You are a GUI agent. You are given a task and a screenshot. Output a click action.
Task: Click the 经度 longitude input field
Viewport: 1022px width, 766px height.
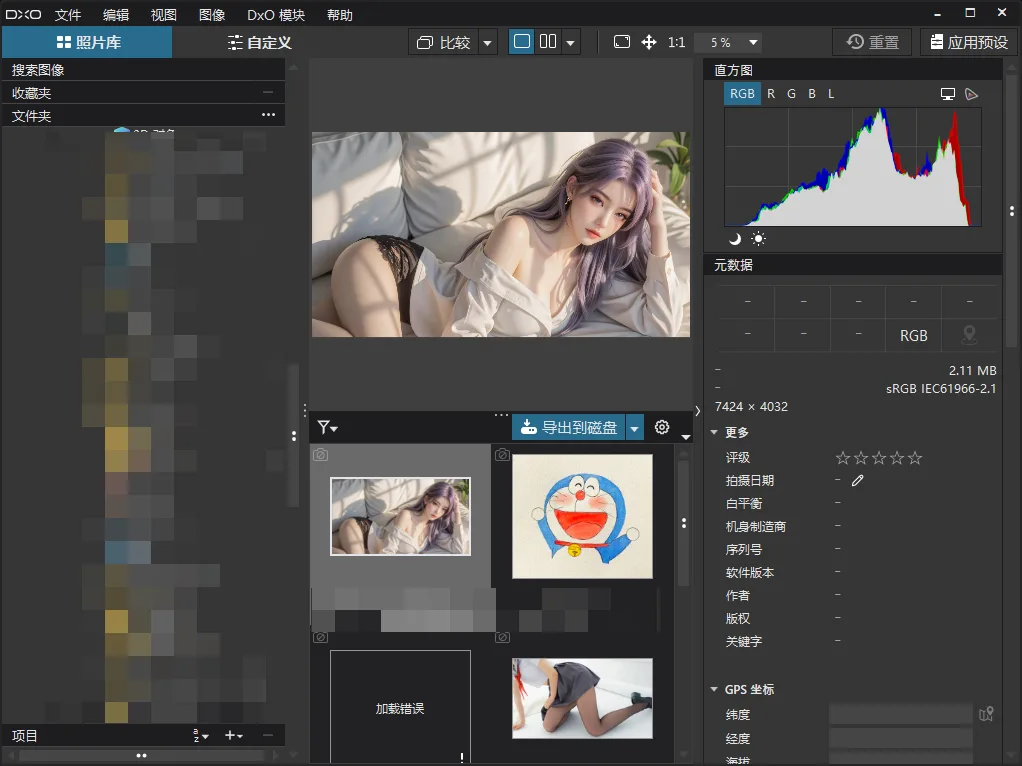[x=901, y=739]
